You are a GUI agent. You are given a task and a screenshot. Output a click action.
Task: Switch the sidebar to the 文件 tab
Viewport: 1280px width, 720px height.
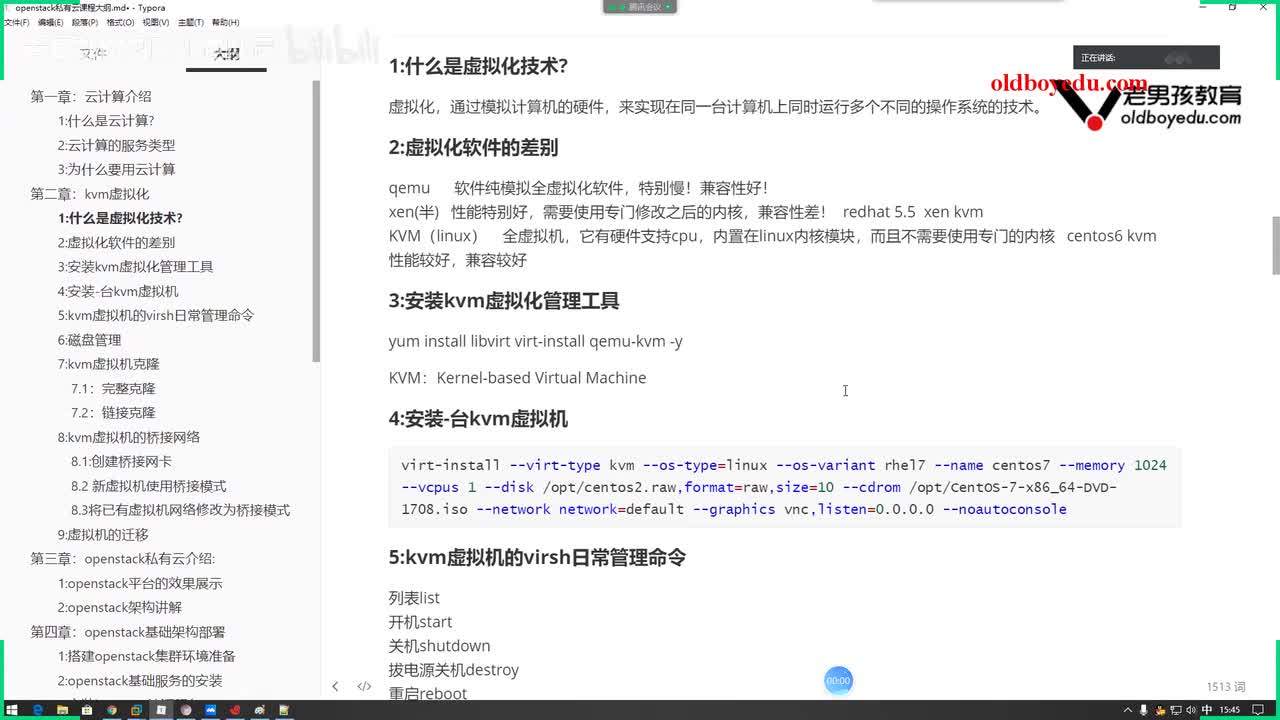coord(93,54)
